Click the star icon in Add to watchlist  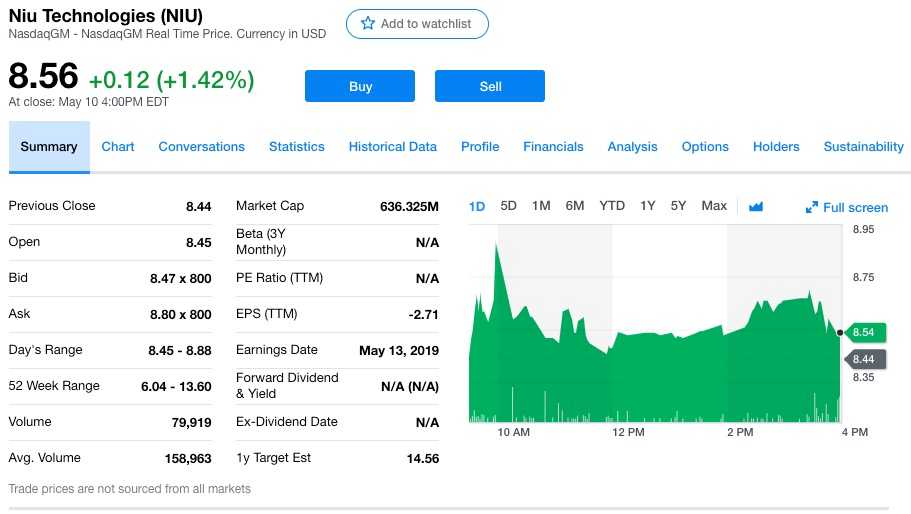[x=368, y=23]
